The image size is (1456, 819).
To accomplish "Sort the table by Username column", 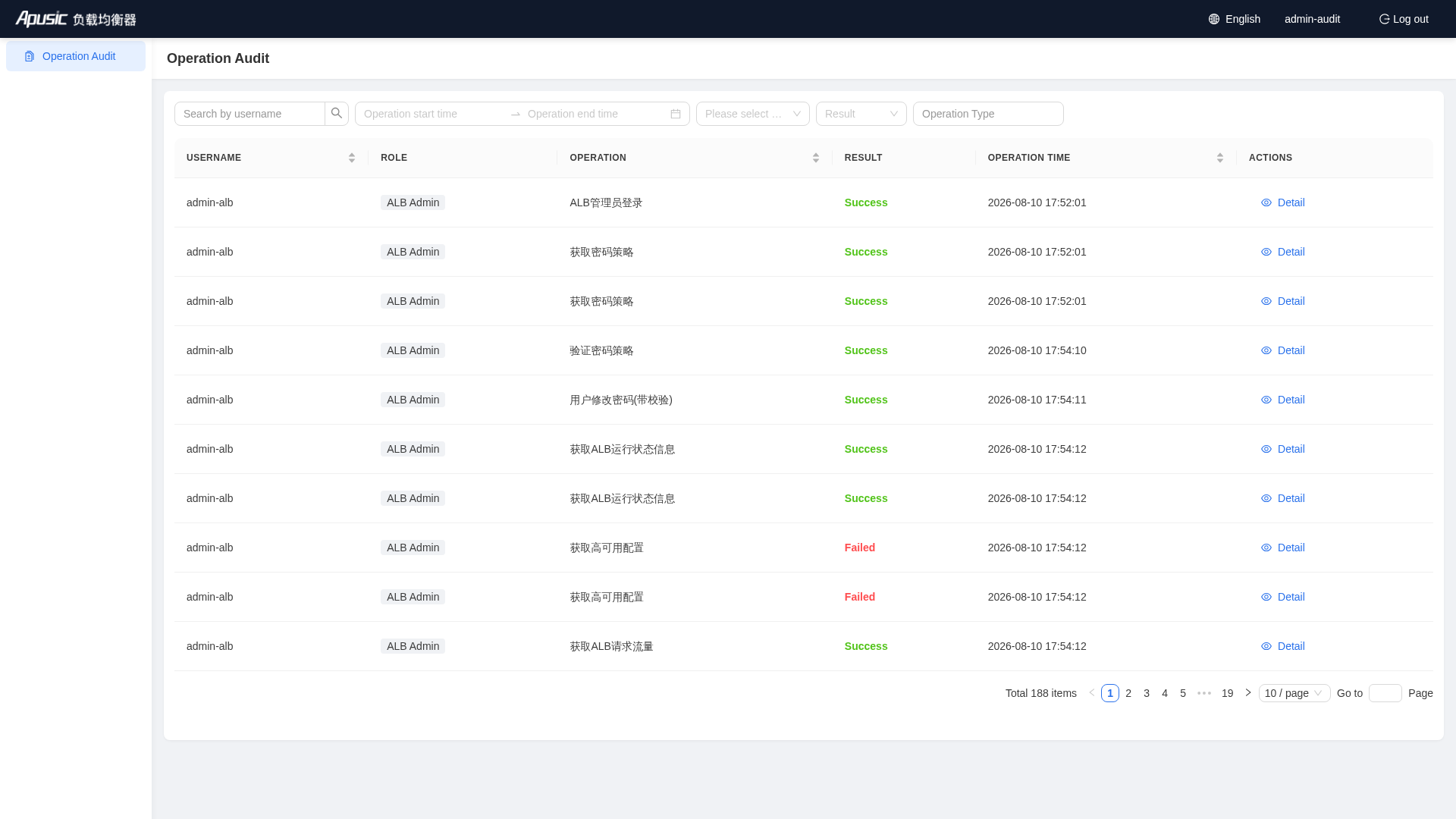I will click(x=352, y=158).
